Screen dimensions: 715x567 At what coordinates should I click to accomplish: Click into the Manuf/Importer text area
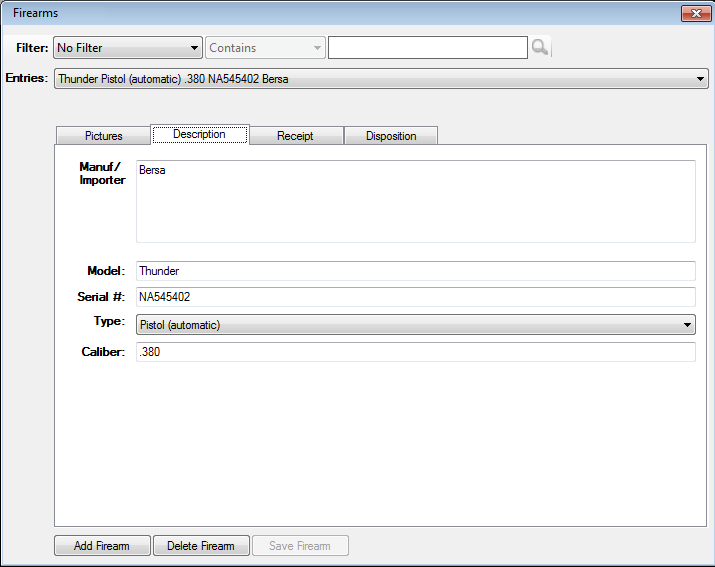[x=416, y=201]
